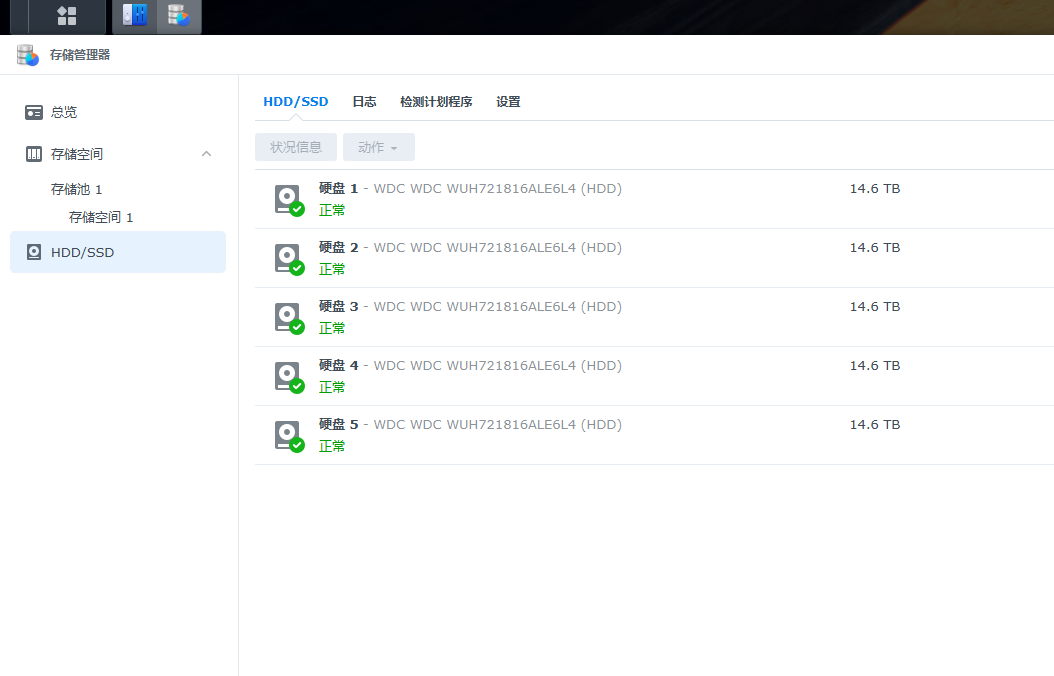The width and height of the screenshot is (1054, 676).
Task: Click the 硬盘 5 drive status icon
Action: click(290, 437)
